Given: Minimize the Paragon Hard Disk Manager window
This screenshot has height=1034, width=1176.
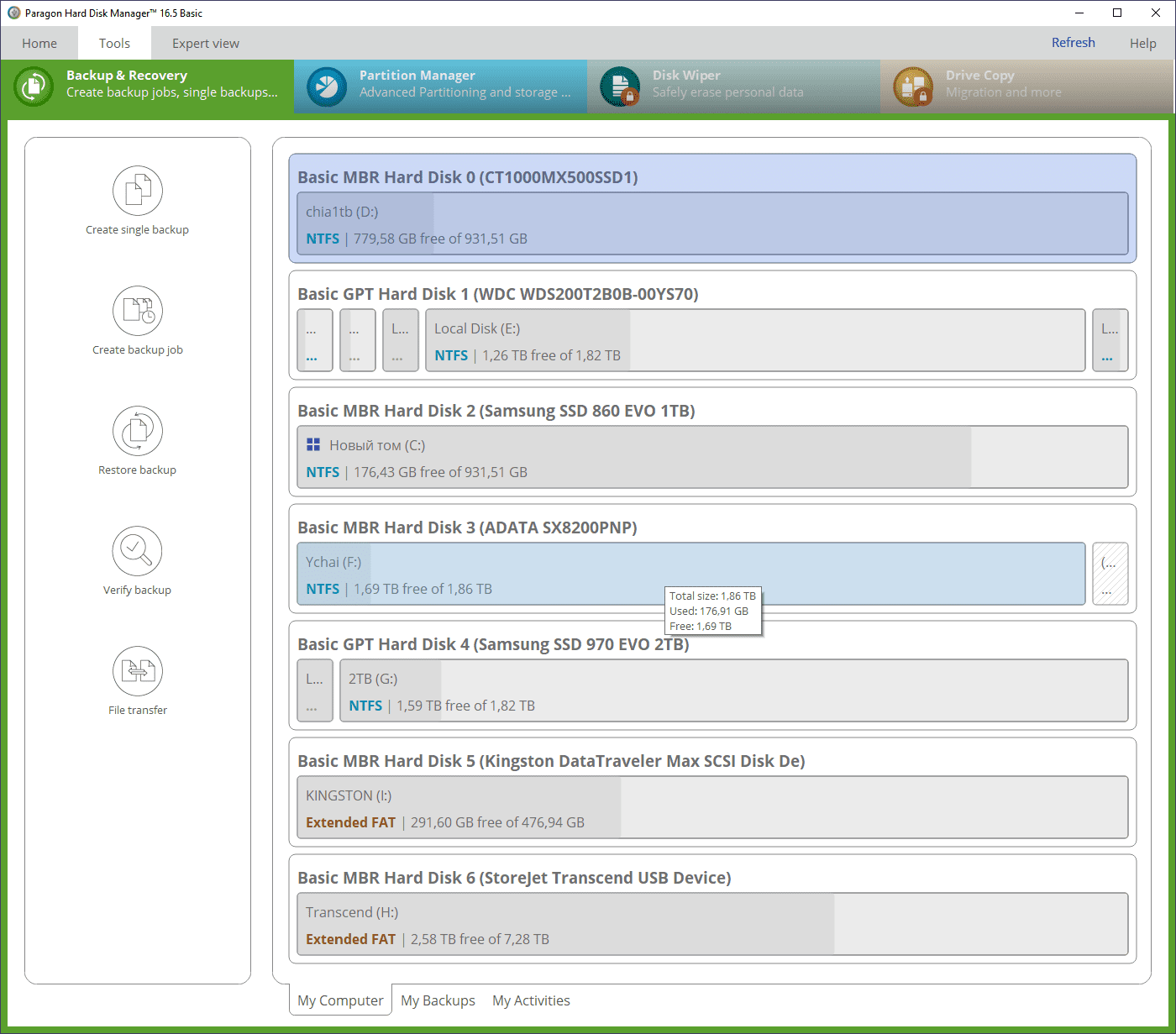Looking at the screenshot, I should coord(1079,13).
